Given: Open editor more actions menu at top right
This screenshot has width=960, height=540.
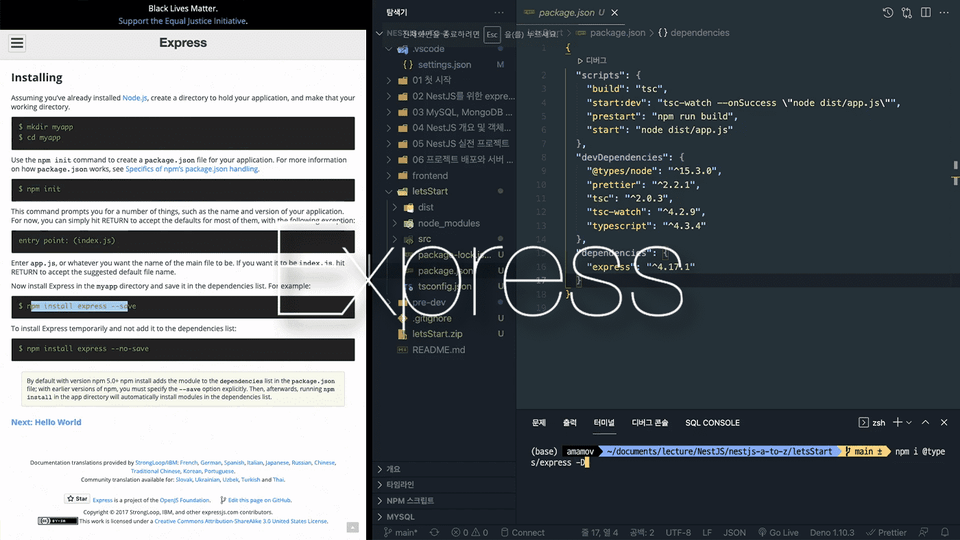Looking at the screenshot, I should pyautogui.click(x=944, y=12).
